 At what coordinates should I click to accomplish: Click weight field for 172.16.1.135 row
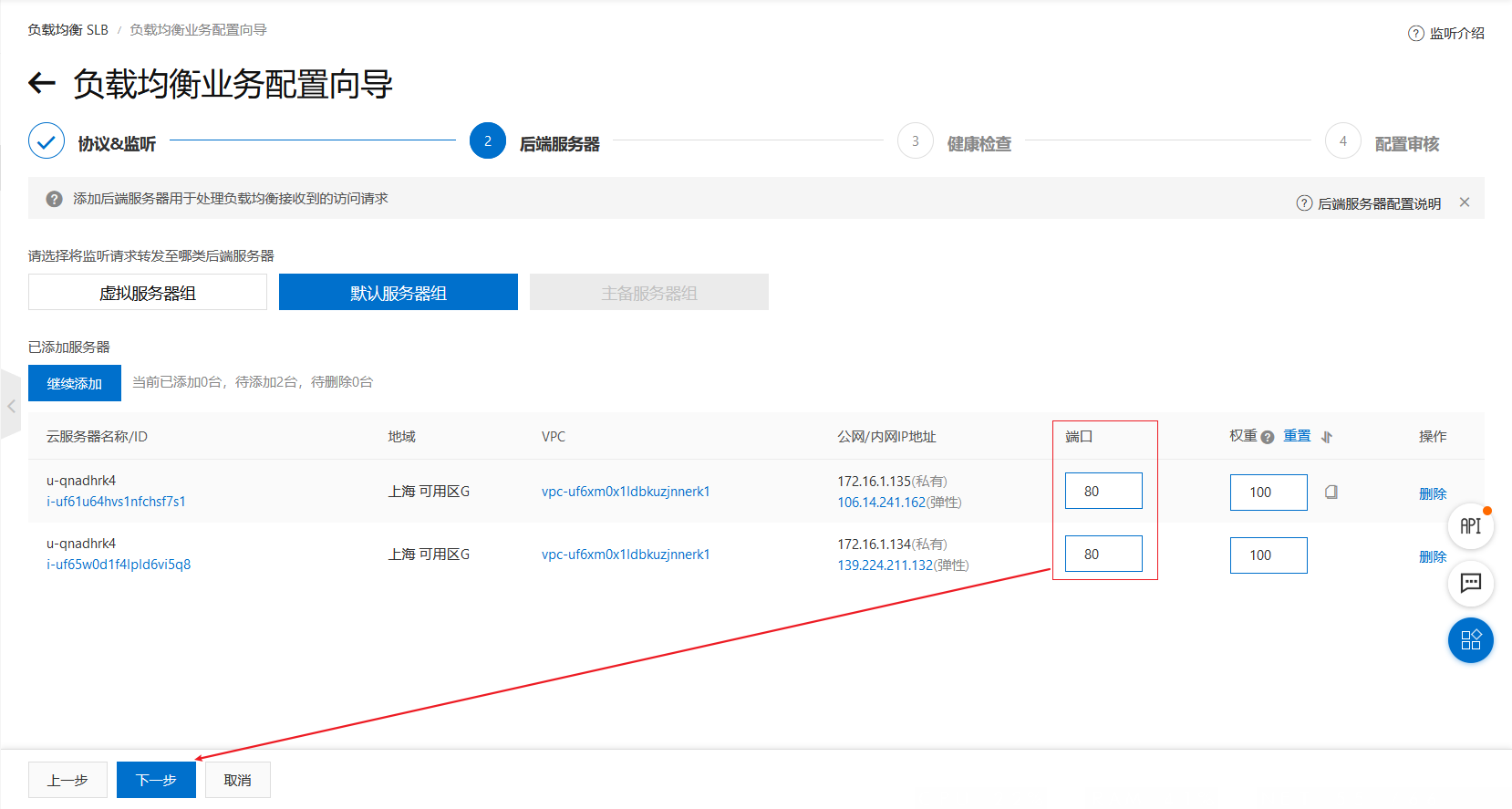1269,493
